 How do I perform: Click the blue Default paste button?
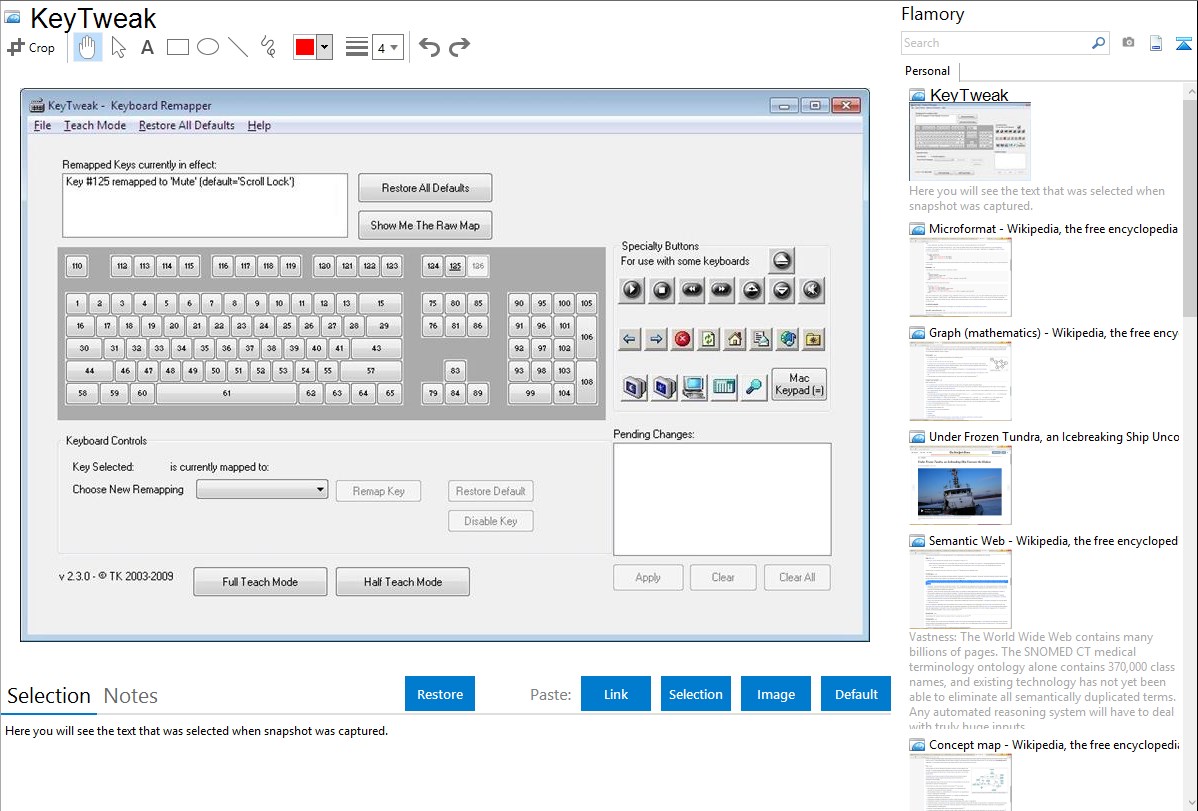[856, 694]
